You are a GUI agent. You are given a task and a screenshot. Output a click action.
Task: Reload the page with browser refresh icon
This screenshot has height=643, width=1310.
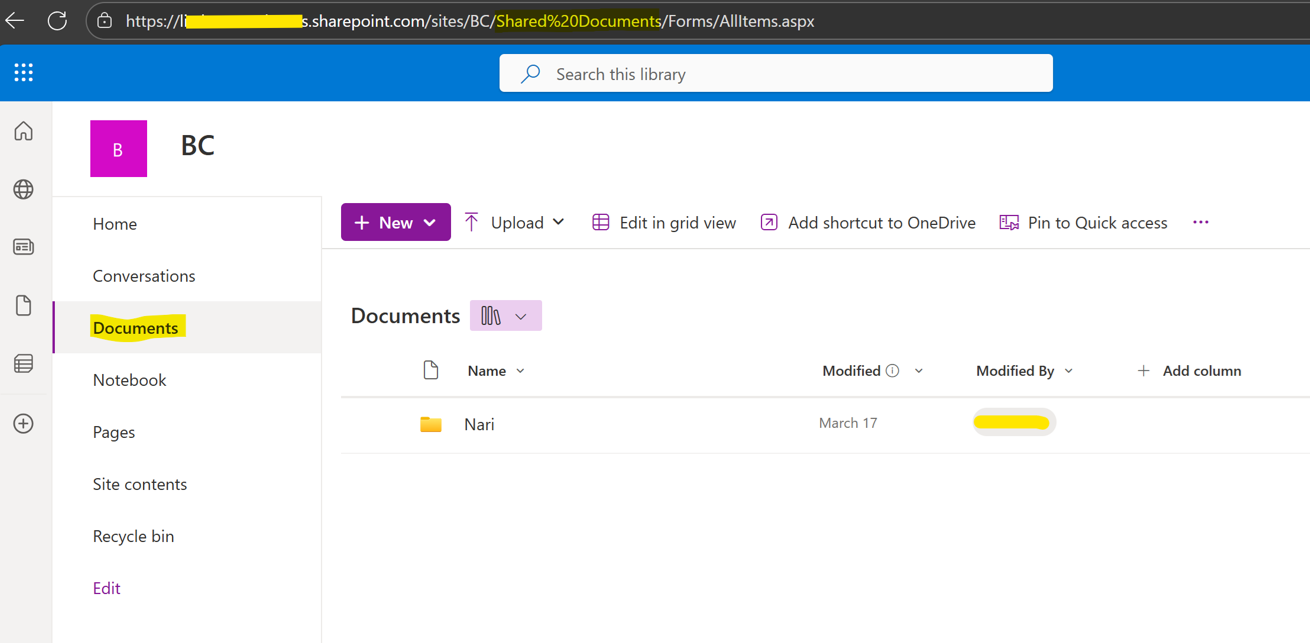(x=57, y=21)
